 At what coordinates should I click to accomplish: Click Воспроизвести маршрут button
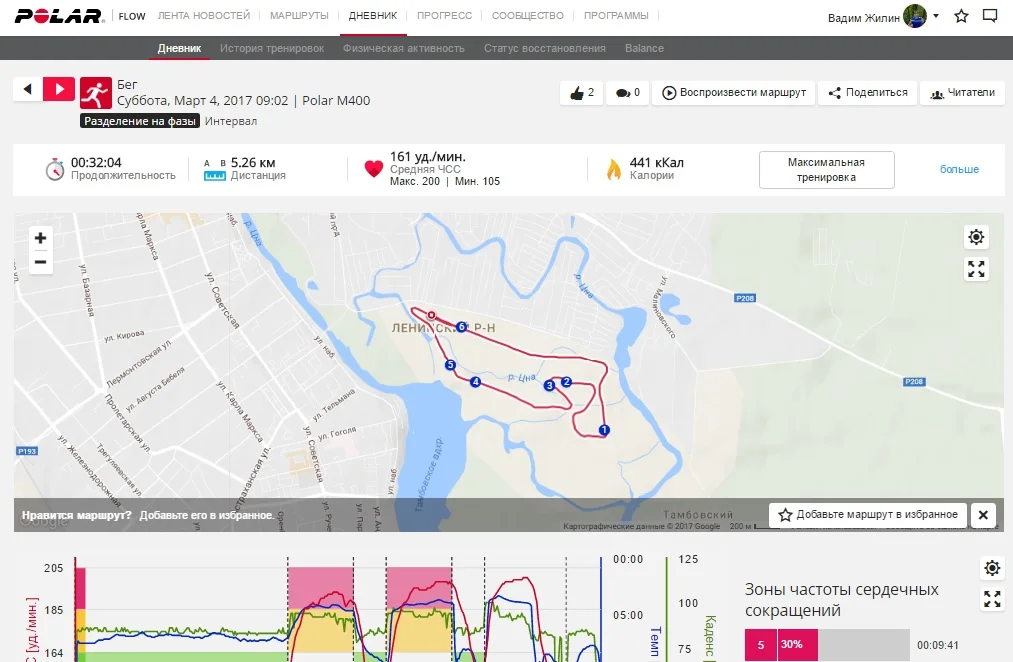(x=733, y=92)
